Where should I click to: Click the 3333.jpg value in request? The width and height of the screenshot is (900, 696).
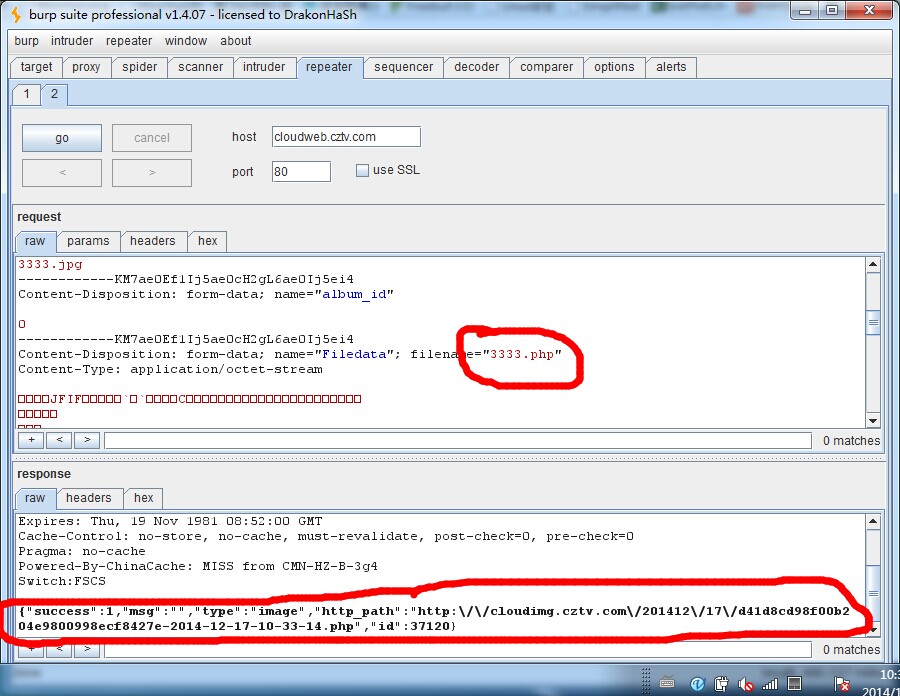click(x=50, y=265)
